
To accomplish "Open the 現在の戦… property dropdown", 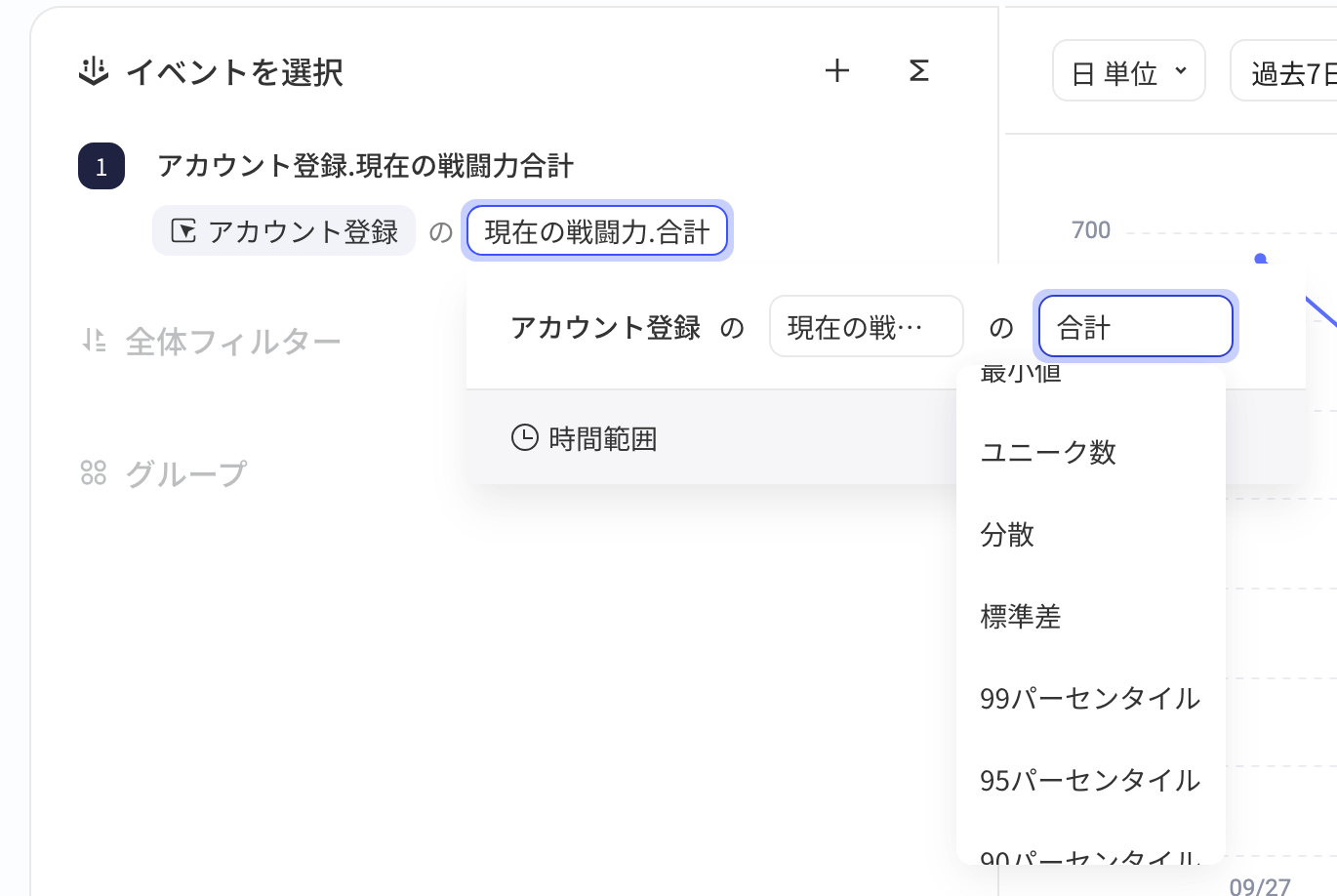I will pyautogui.click(x=867, y=327).
